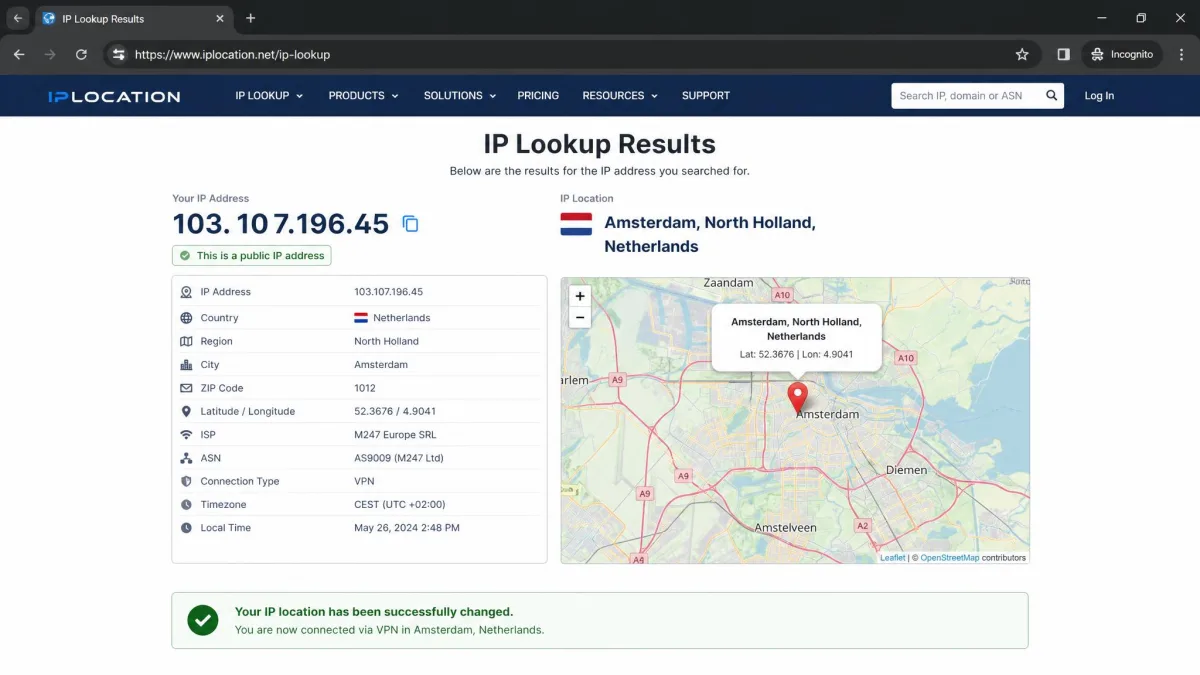The image size is (1200, 675).
Task: Click the globe icon beside Country
Action: pos(186,318)
